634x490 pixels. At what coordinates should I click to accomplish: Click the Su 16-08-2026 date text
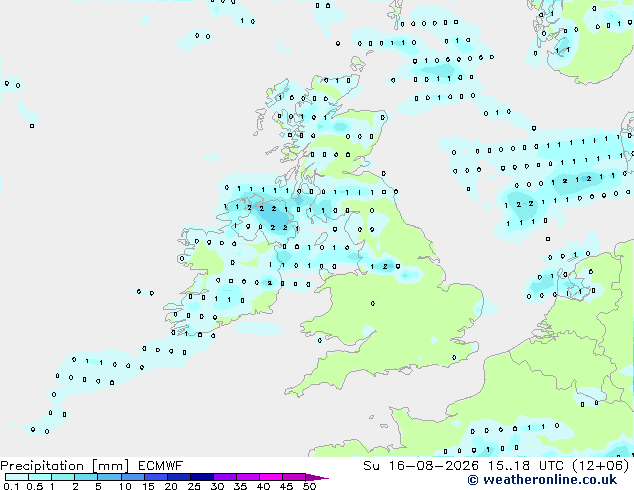tap(421, 466)
